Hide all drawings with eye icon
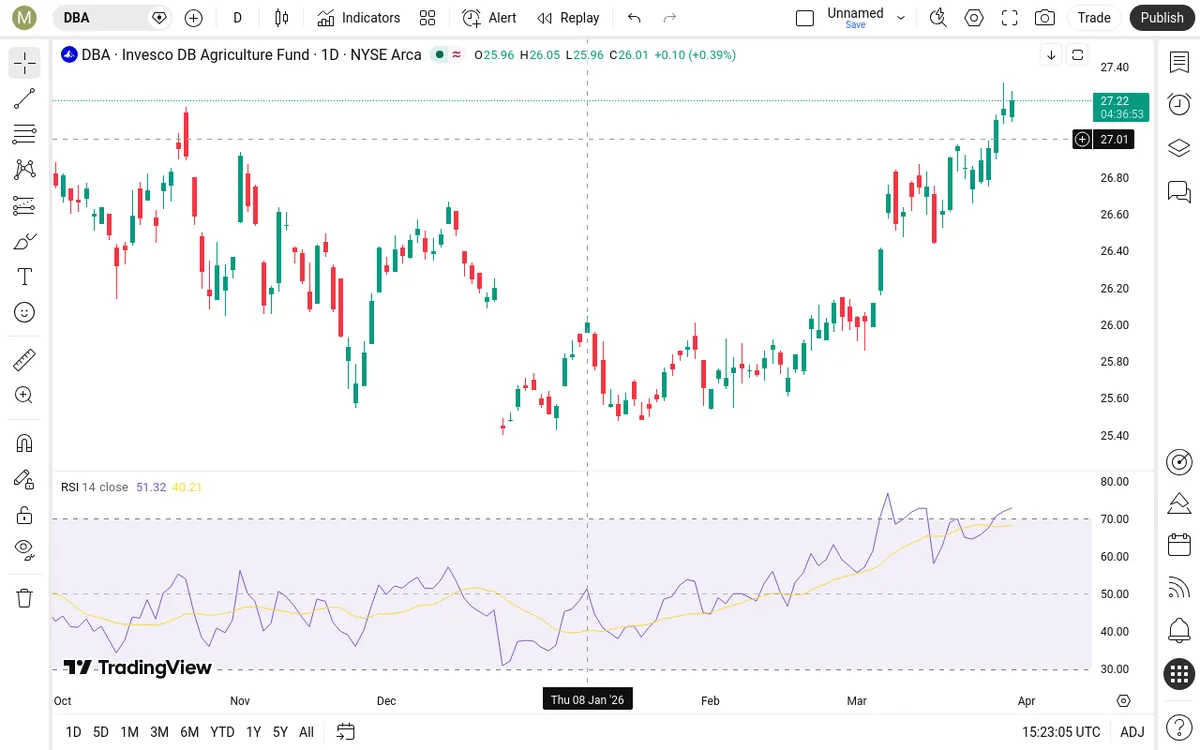Image resolution: width=1200 pixels, height=750 pixels. pos(25,550)
